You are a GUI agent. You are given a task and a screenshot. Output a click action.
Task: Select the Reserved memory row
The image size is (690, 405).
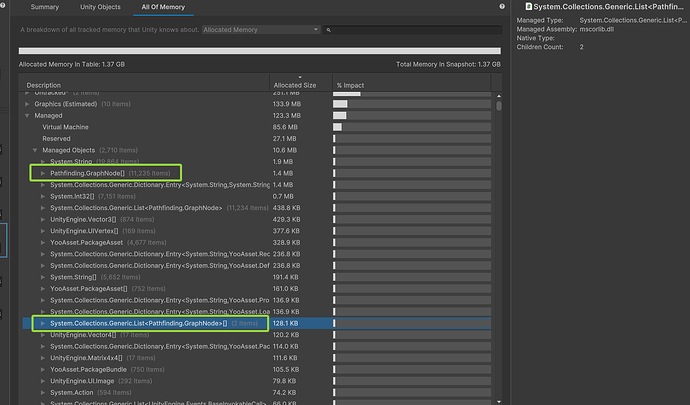pyautogui.click(x=255, y=139)
